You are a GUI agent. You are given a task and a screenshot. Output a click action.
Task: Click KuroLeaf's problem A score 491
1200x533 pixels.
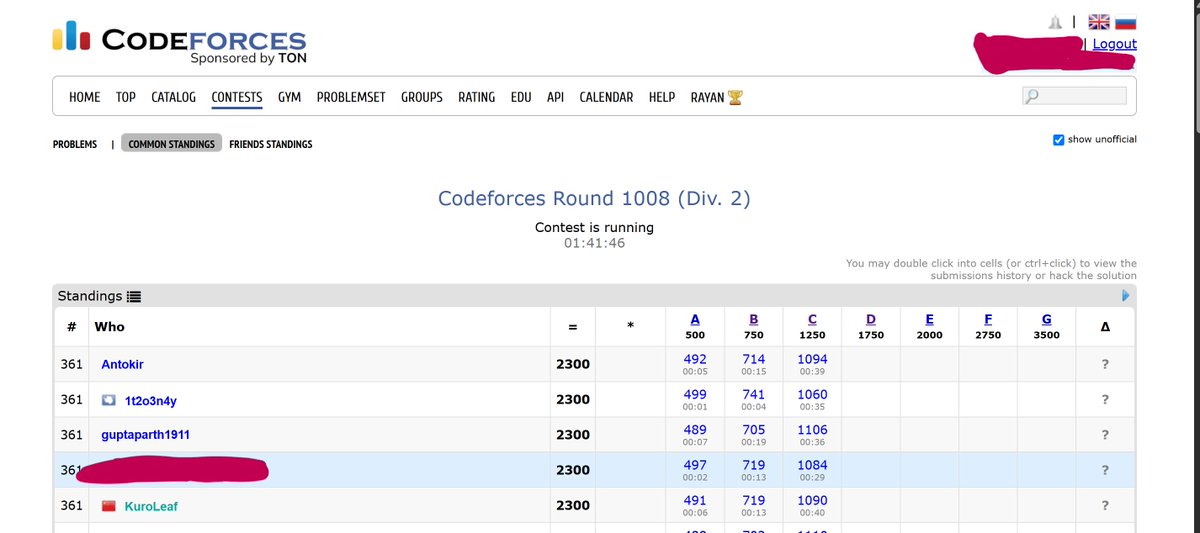(695, 500)
